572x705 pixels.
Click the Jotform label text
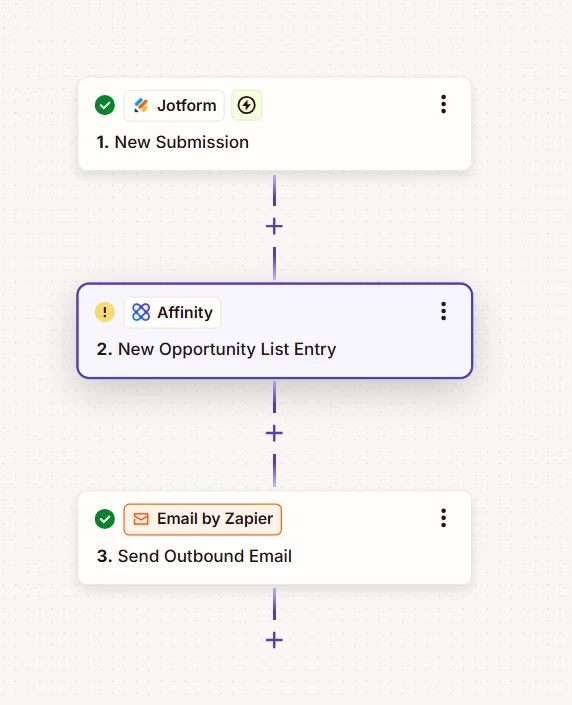[187, 106]
